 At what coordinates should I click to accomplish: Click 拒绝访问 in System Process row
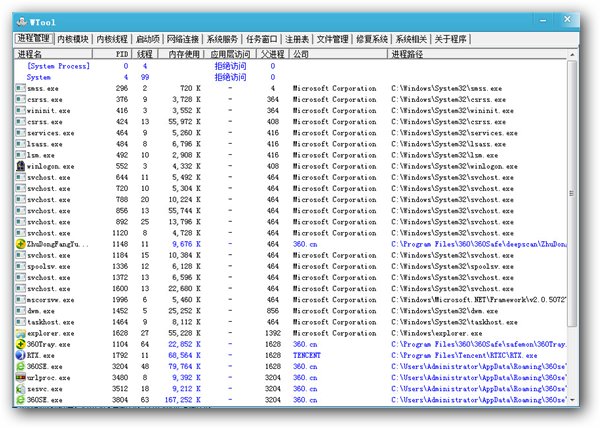[230, 66]
